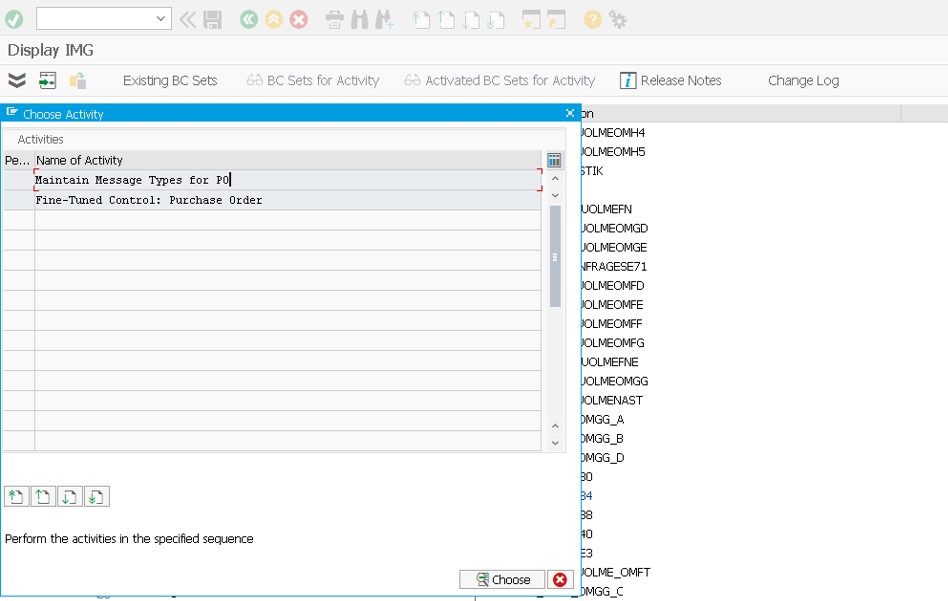This screenshot has width=948, height=601.
Task: Click the scroll-down arrow below it
Action: (x=555, y=196)
